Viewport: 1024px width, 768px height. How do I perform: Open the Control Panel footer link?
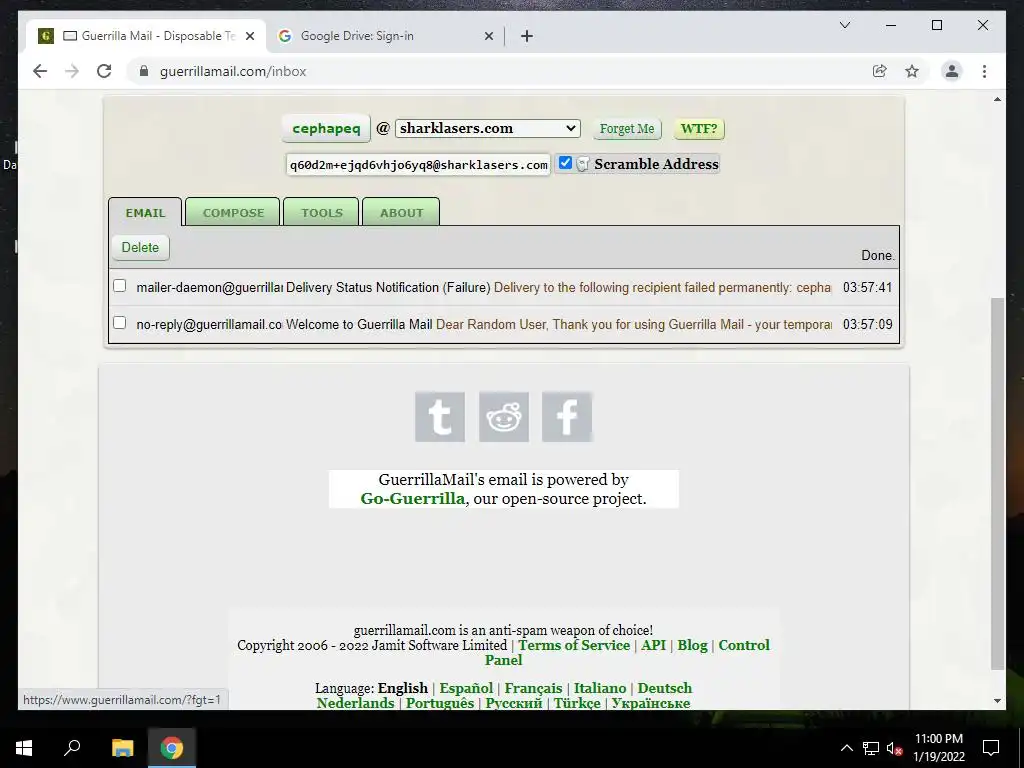click(744, 645)
